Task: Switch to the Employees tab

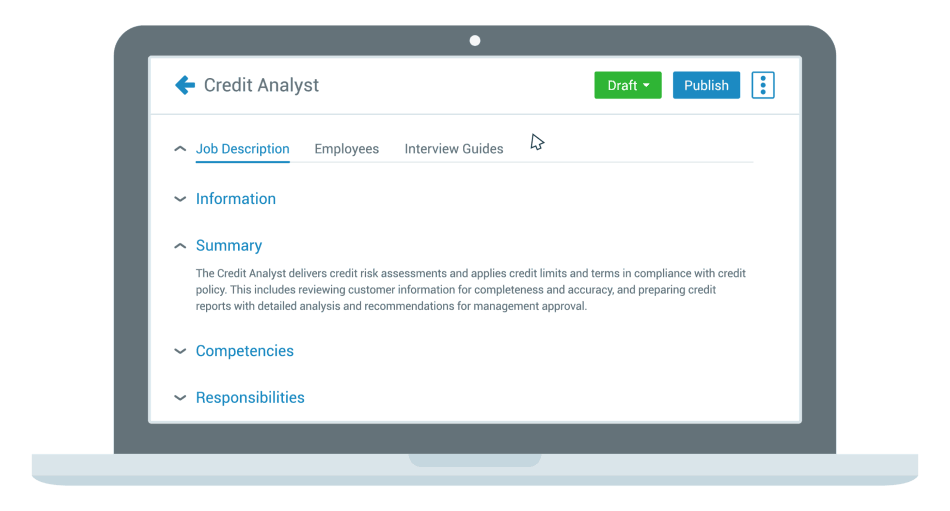Action: point(346,149)
